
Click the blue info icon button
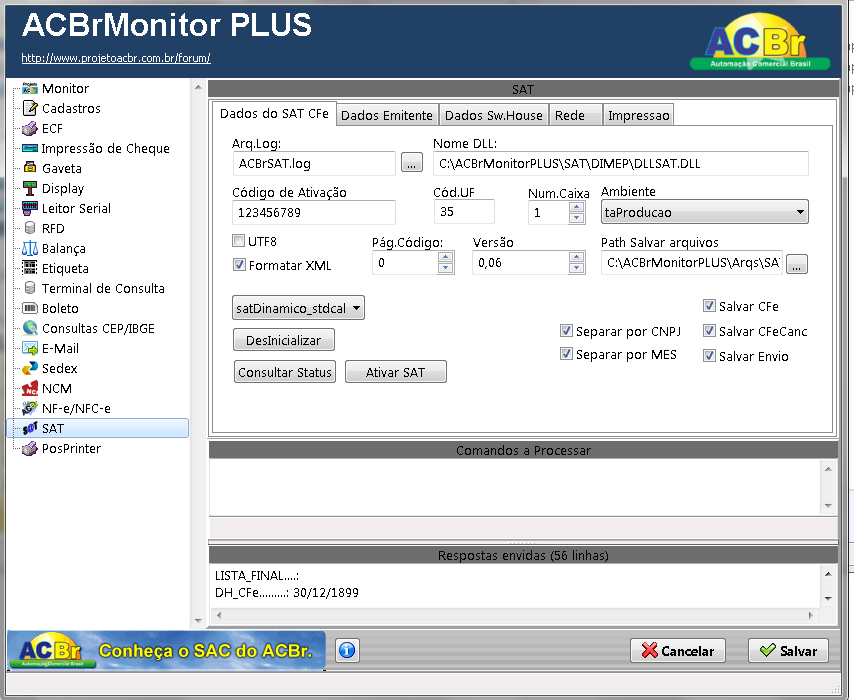coord(347,650)
